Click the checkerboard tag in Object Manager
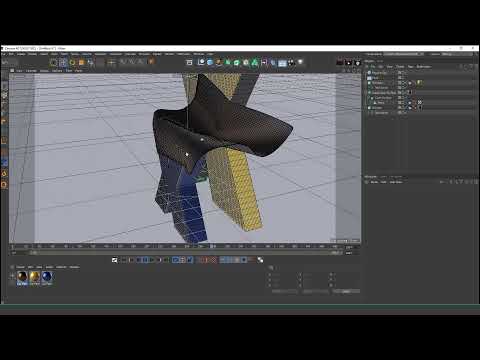This screenshot has width=480, height=360. pyautogui.click(x=420, y=102)
